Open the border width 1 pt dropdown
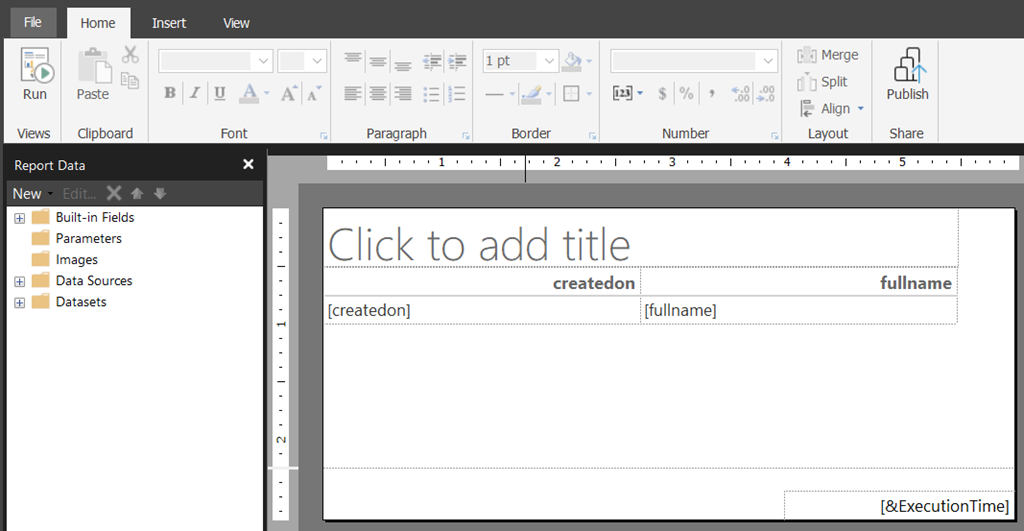Screen dimensions: 1024x531 pyautogui.click(x=523, y=61)
